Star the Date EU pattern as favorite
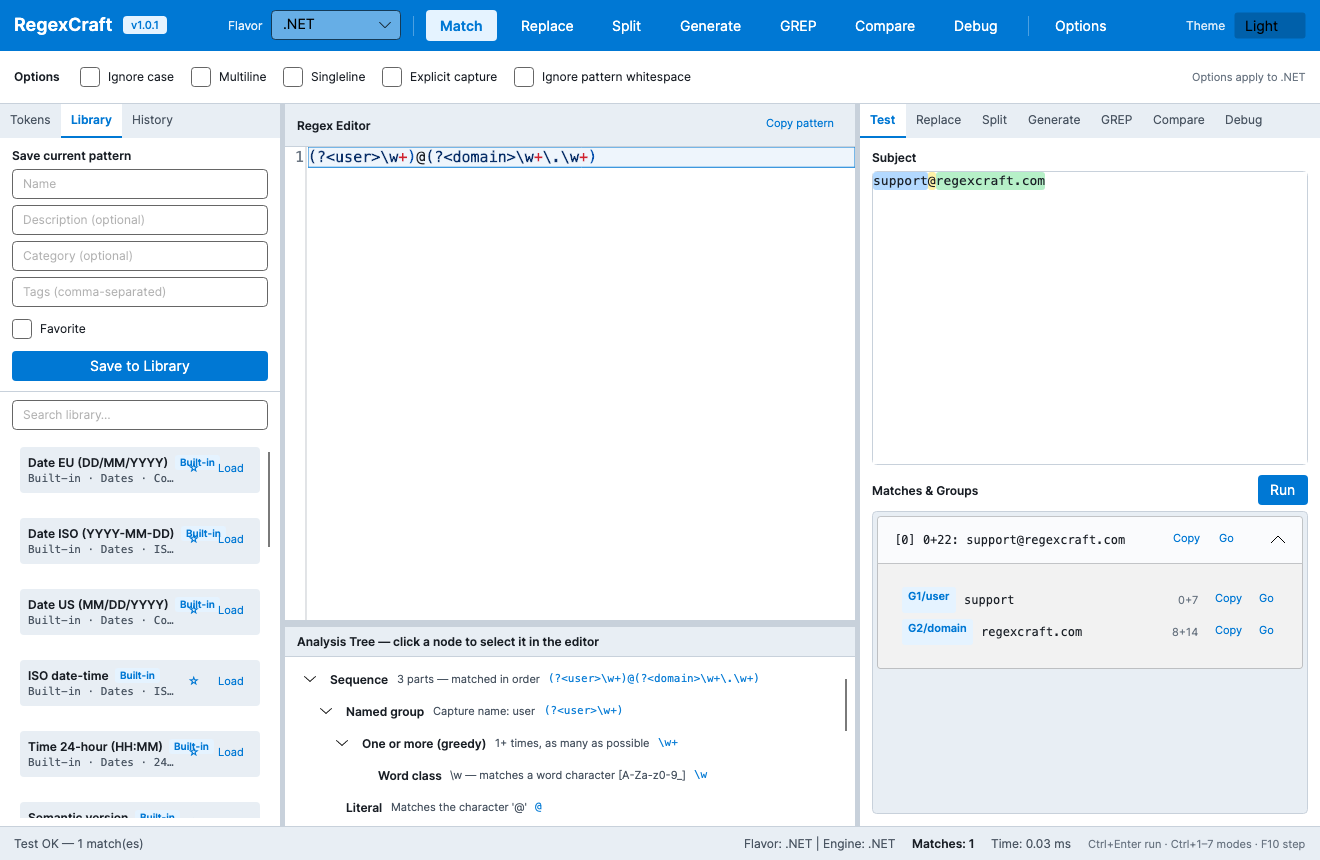Viewport: 1320px width, 860px height. tap(194, 468)
